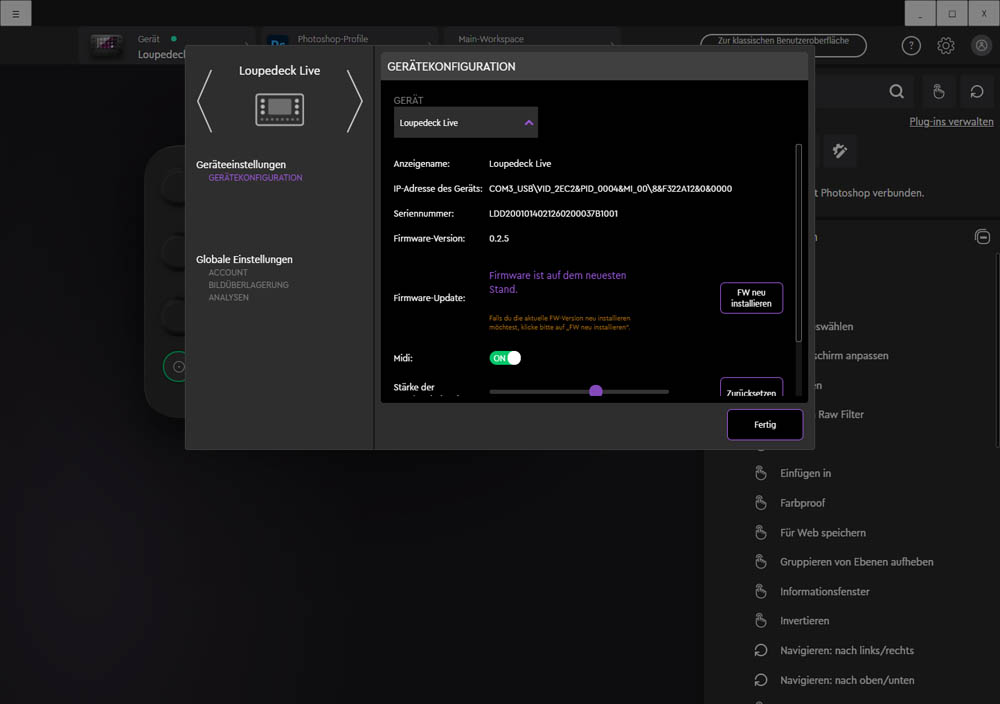Open BILDÜBERLAGERUNG settings
The width and height of the screenshot is (1000, 704).
248,285
